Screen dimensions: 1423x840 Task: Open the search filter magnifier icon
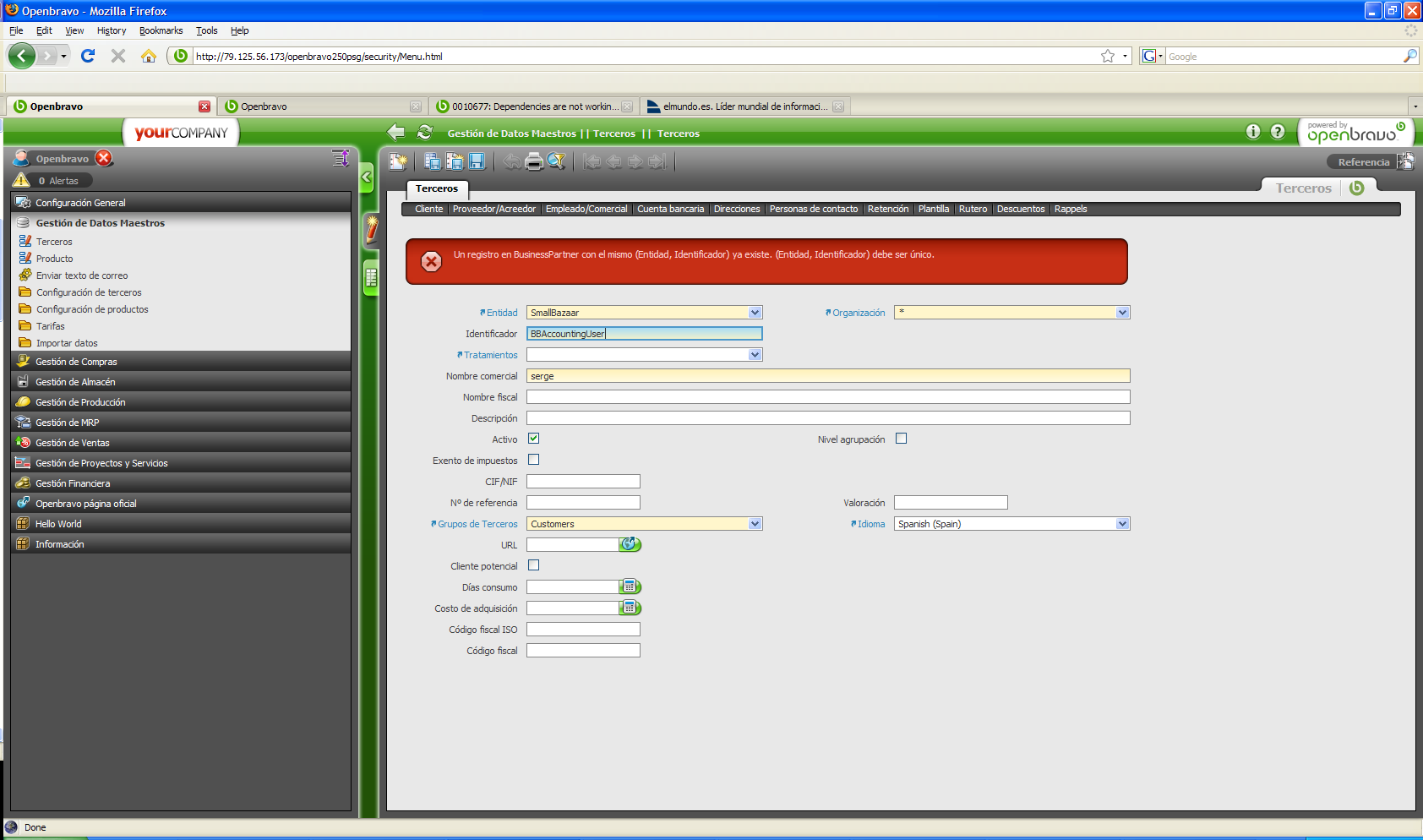(556, 161)
